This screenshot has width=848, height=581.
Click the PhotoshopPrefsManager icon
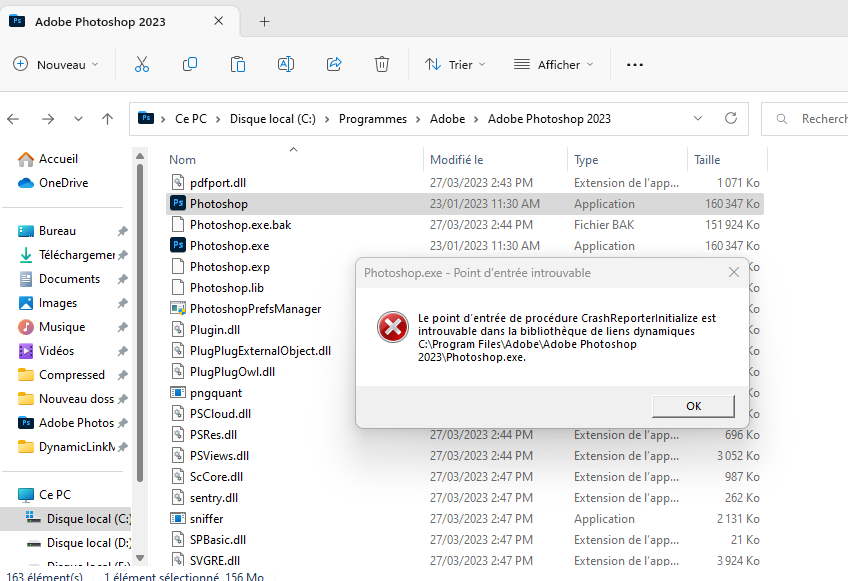[178, 309]
